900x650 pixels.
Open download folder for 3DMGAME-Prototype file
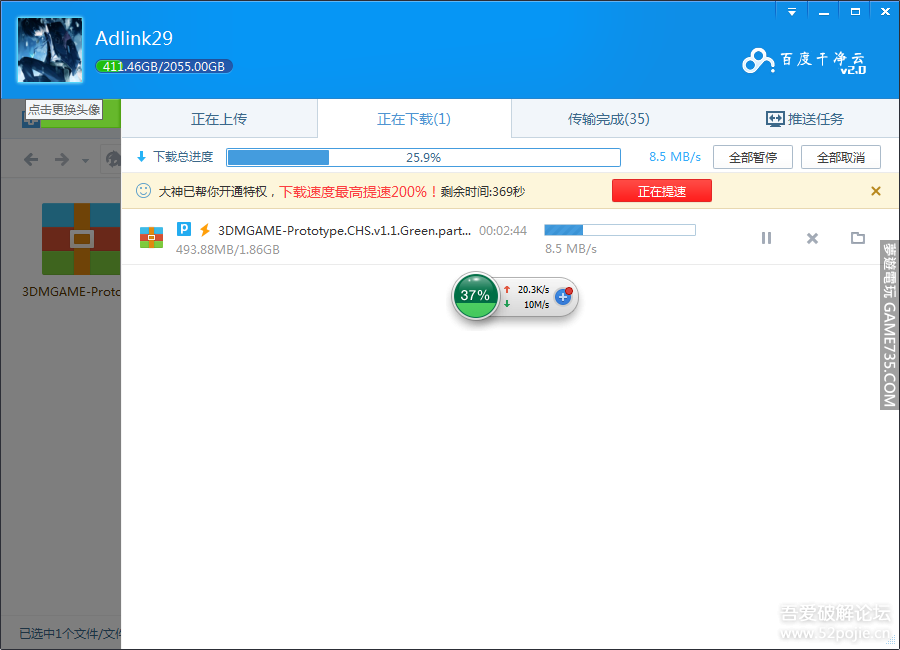(857, 238)
